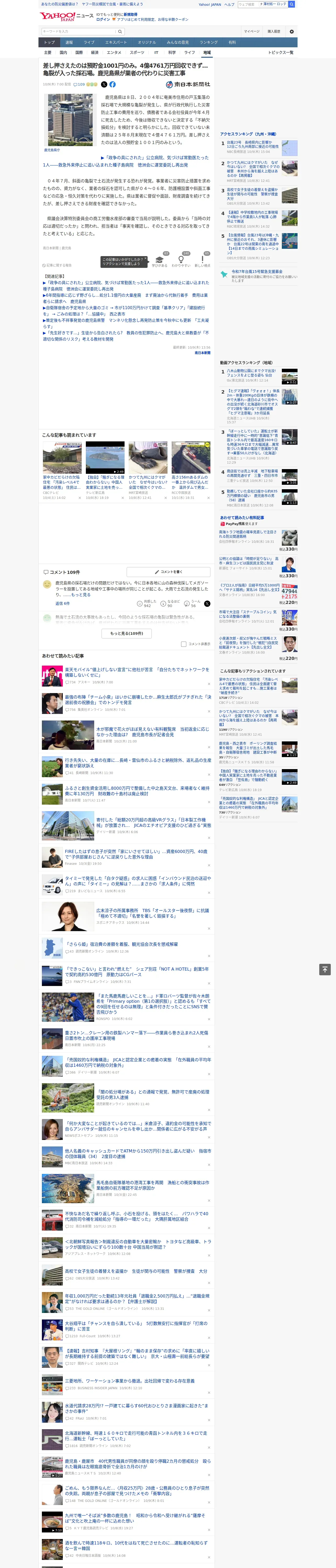The image size is (336, 1568).
Task: Open 広末涼子の所属事務所 article
Action: [x=153, y=914]
